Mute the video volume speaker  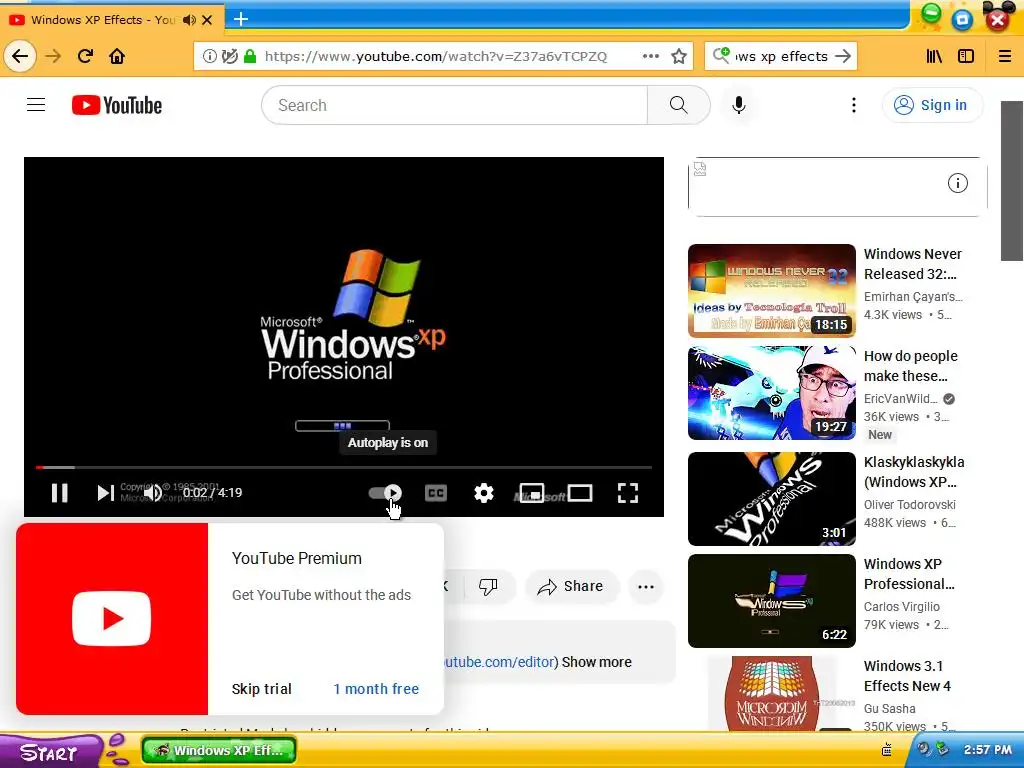(153, 493)
